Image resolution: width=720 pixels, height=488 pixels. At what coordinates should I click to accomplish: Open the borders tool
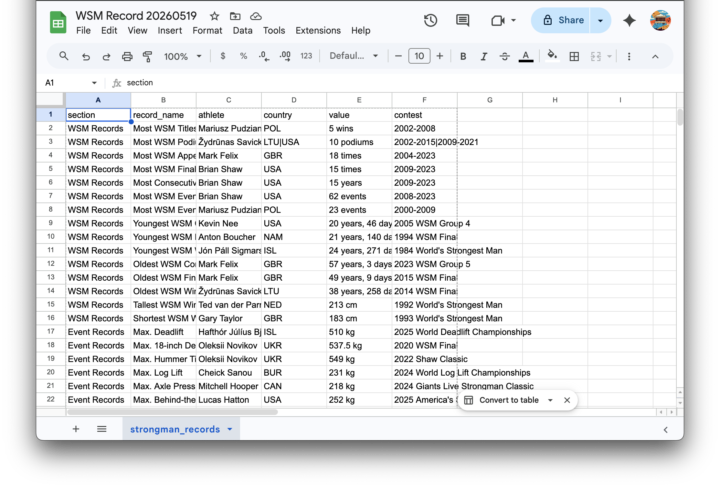click(x=574, y=56)
